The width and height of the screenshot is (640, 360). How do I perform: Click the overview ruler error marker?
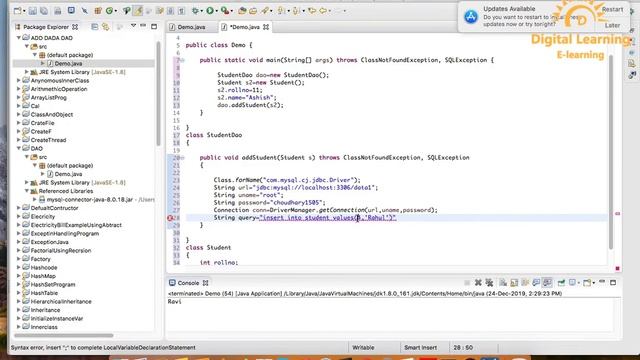pyautogui.click(x=617, y=213)
